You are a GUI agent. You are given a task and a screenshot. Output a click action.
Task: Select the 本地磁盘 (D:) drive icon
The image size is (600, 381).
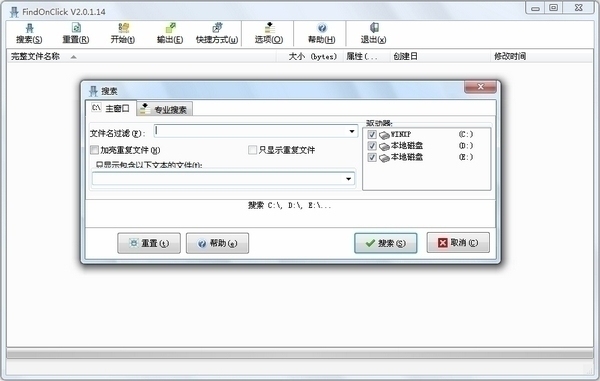pos(384,146)
